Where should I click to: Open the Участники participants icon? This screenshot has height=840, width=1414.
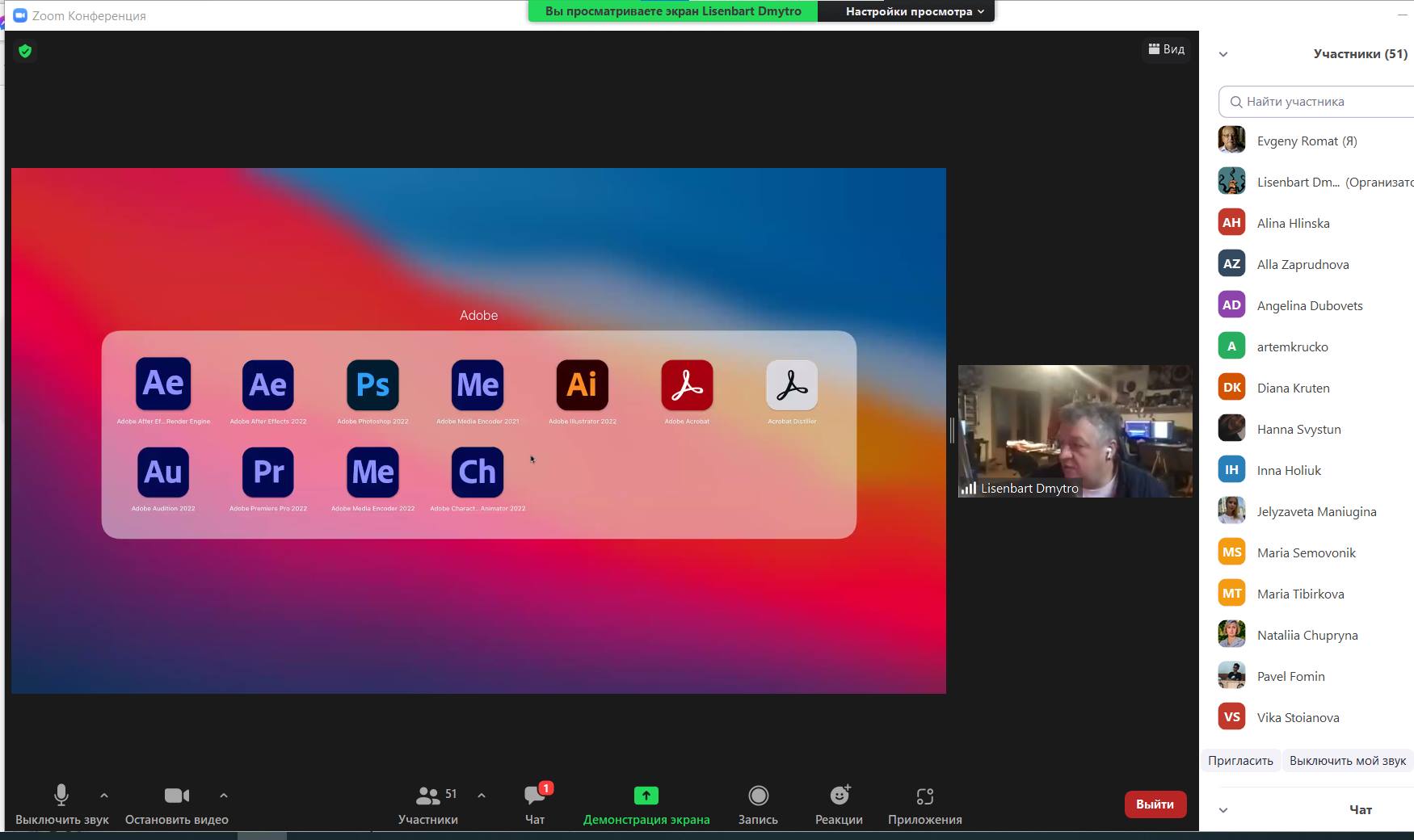[427, 796]
